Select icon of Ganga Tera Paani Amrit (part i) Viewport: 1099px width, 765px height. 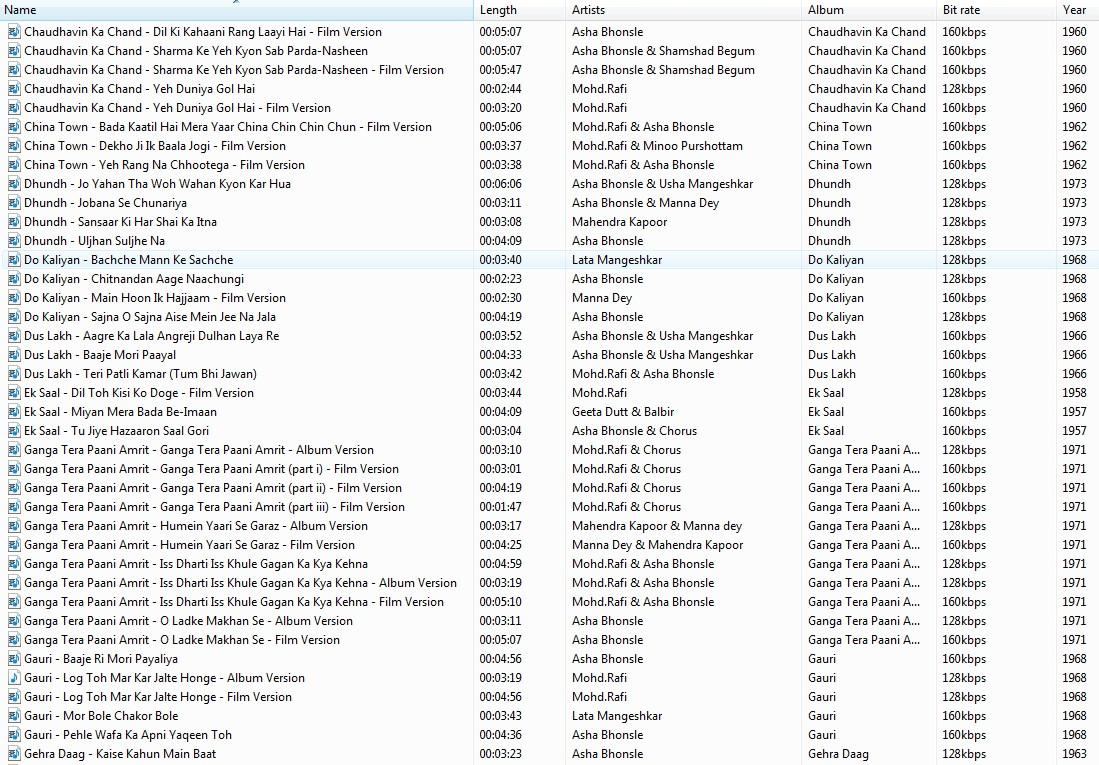14,468
